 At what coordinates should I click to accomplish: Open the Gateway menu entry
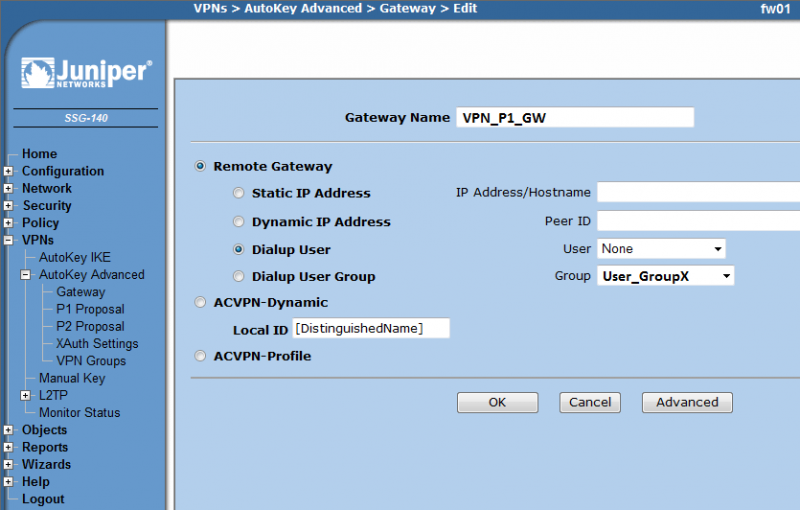(x=81, y=292)
